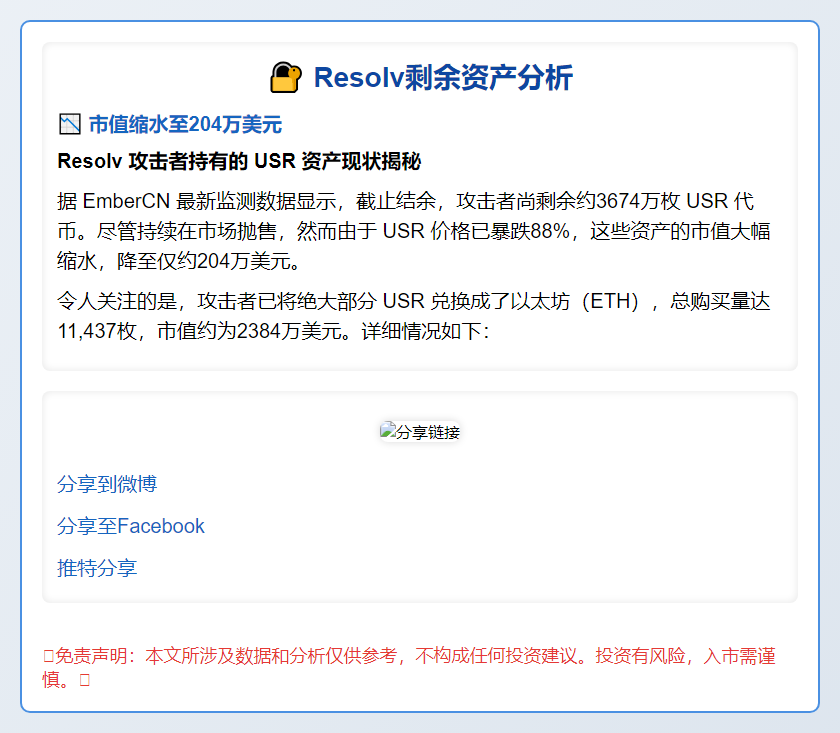Click the paragraph starting 令人关注的是
The image size is (840, 733).
(414, 316)
